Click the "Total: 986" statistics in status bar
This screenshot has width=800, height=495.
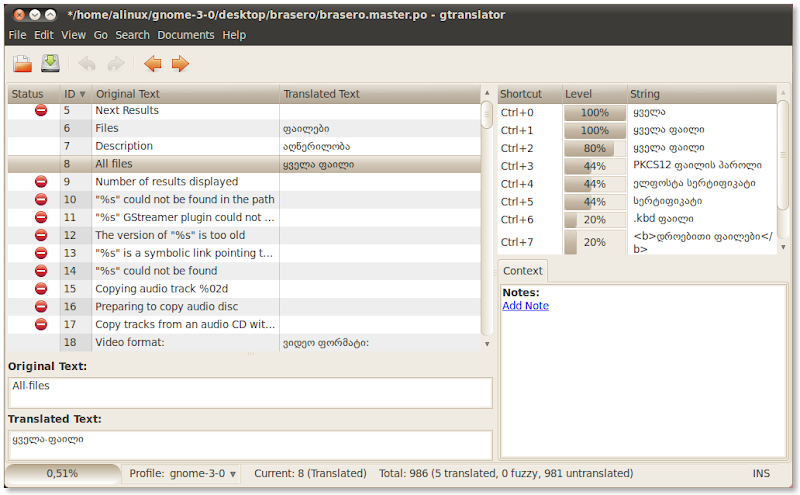pos(506,474)
